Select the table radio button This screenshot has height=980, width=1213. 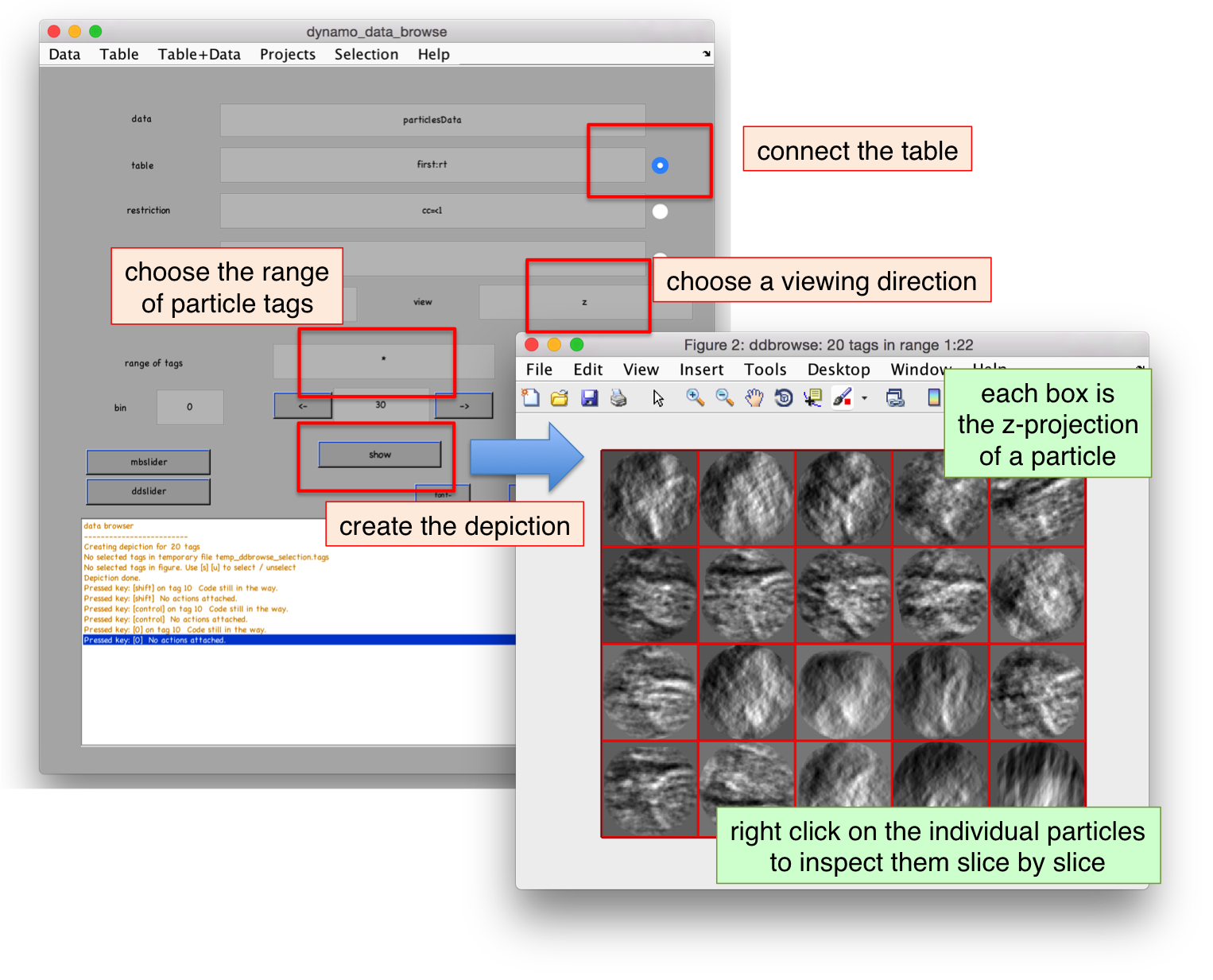point(660,165)
